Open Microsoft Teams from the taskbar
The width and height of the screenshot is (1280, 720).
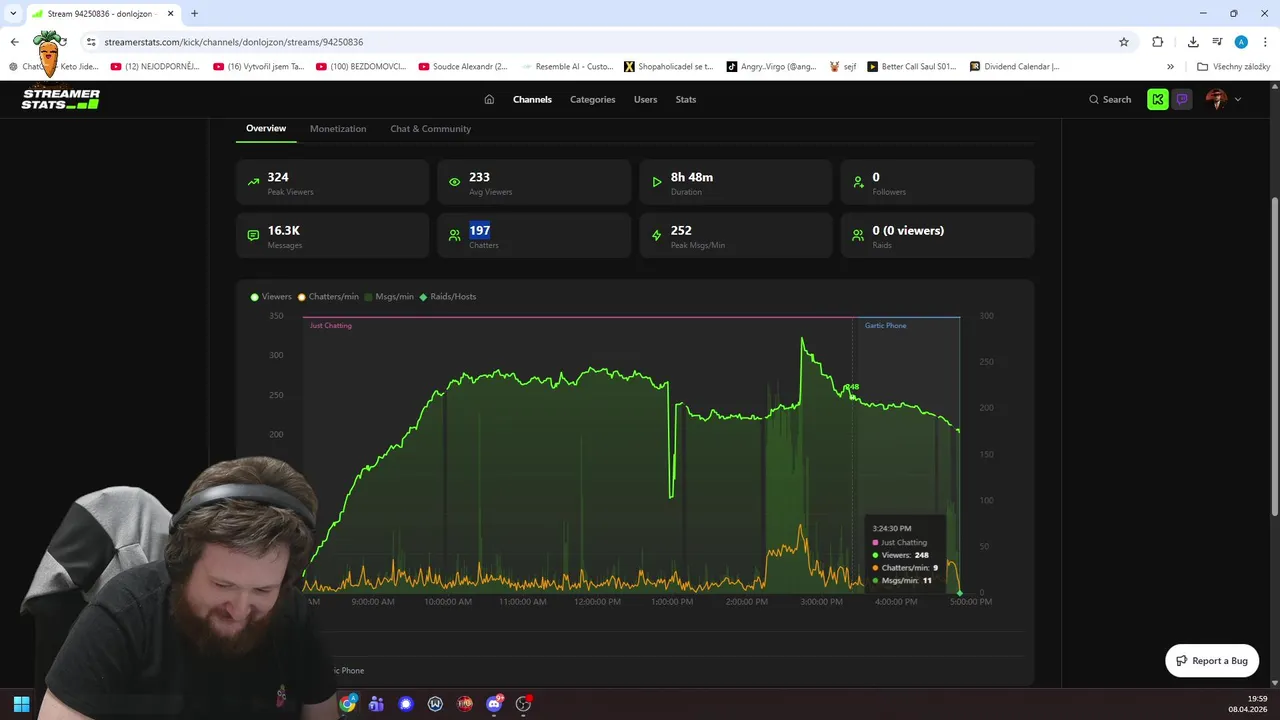376,704
